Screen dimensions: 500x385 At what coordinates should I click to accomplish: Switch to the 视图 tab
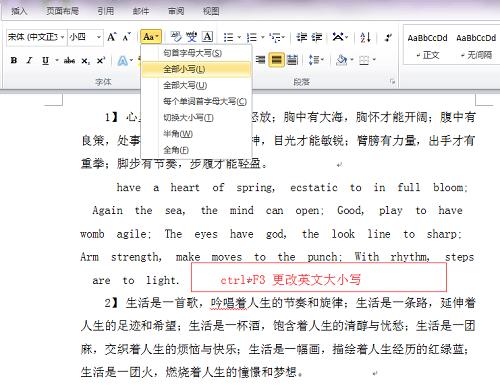tap(211, 11)
